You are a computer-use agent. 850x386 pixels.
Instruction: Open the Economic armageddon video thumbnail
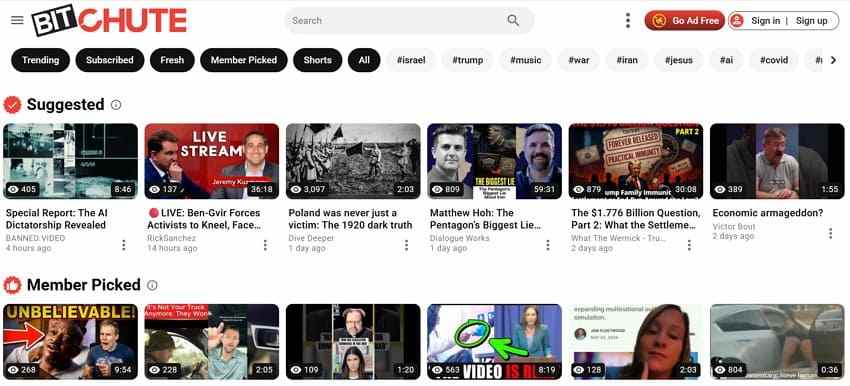(777, 161)
